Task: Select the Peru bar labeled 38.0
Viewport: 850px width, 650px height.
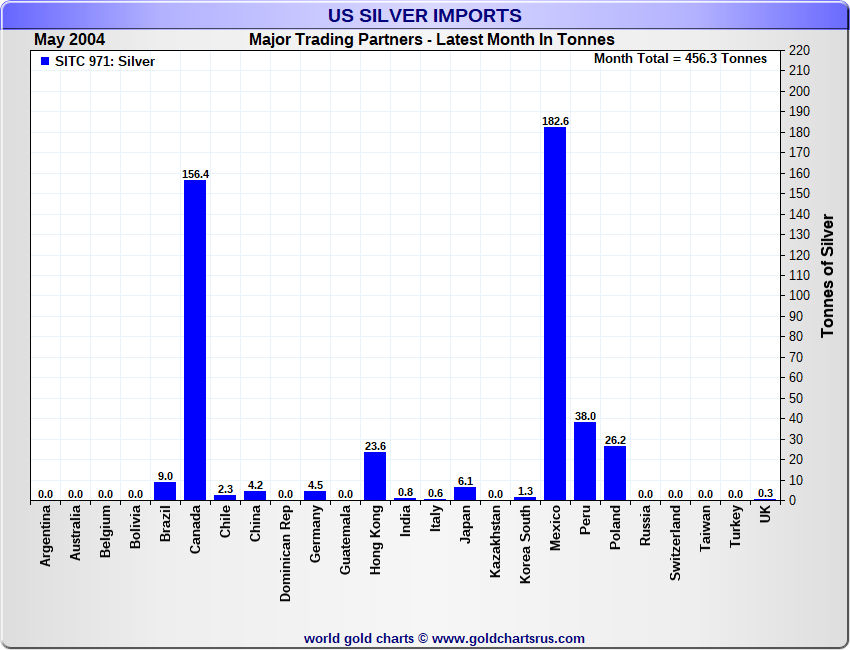Action: coord(585,461)
